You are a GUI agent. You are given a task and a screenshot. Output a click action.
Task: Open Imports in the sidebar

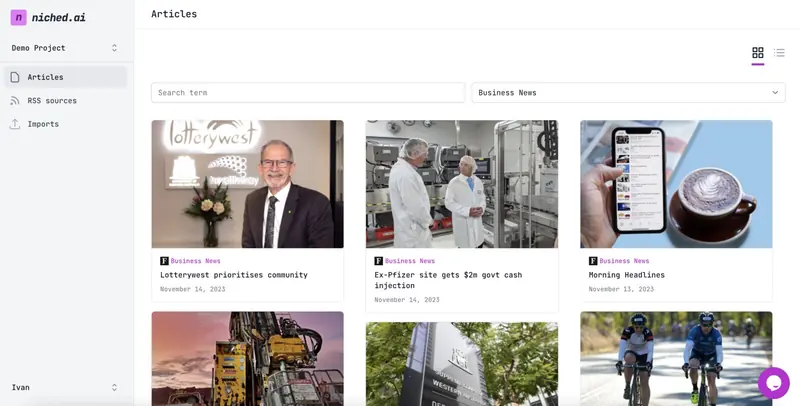point(66,124)
